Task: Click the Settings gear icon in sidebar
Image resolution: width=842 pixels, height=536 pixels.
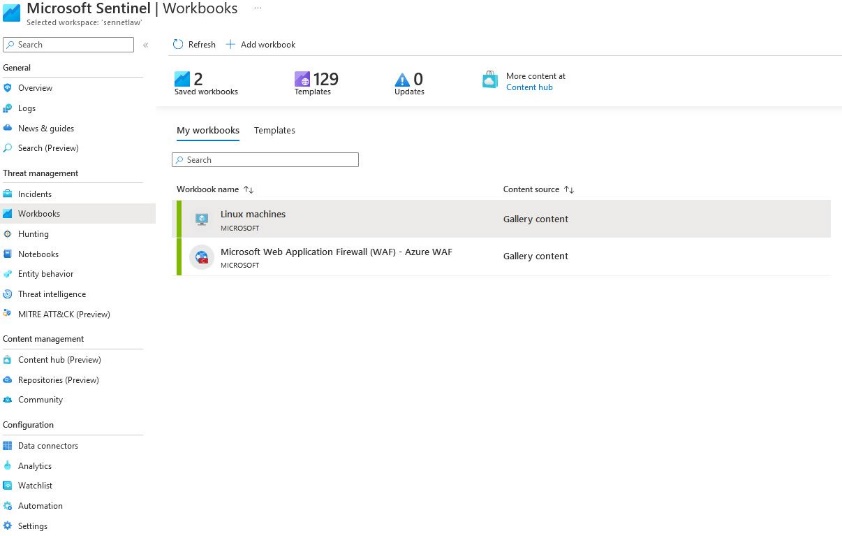Action: pyautogui.click(x=8, y=526)
